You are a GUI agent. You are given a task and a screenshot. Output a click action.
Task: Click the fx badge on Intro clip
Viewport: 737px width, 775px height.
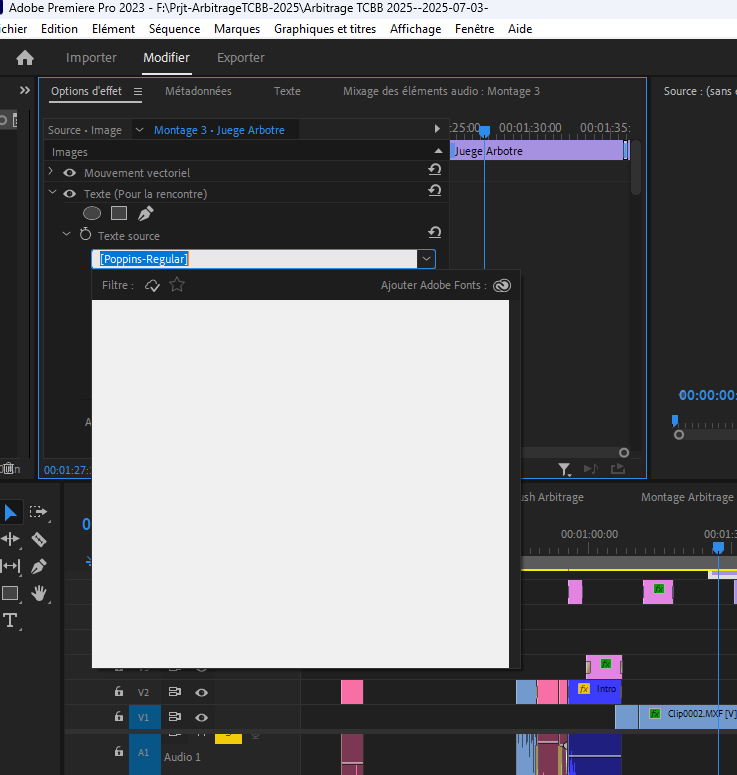(584, 689)
